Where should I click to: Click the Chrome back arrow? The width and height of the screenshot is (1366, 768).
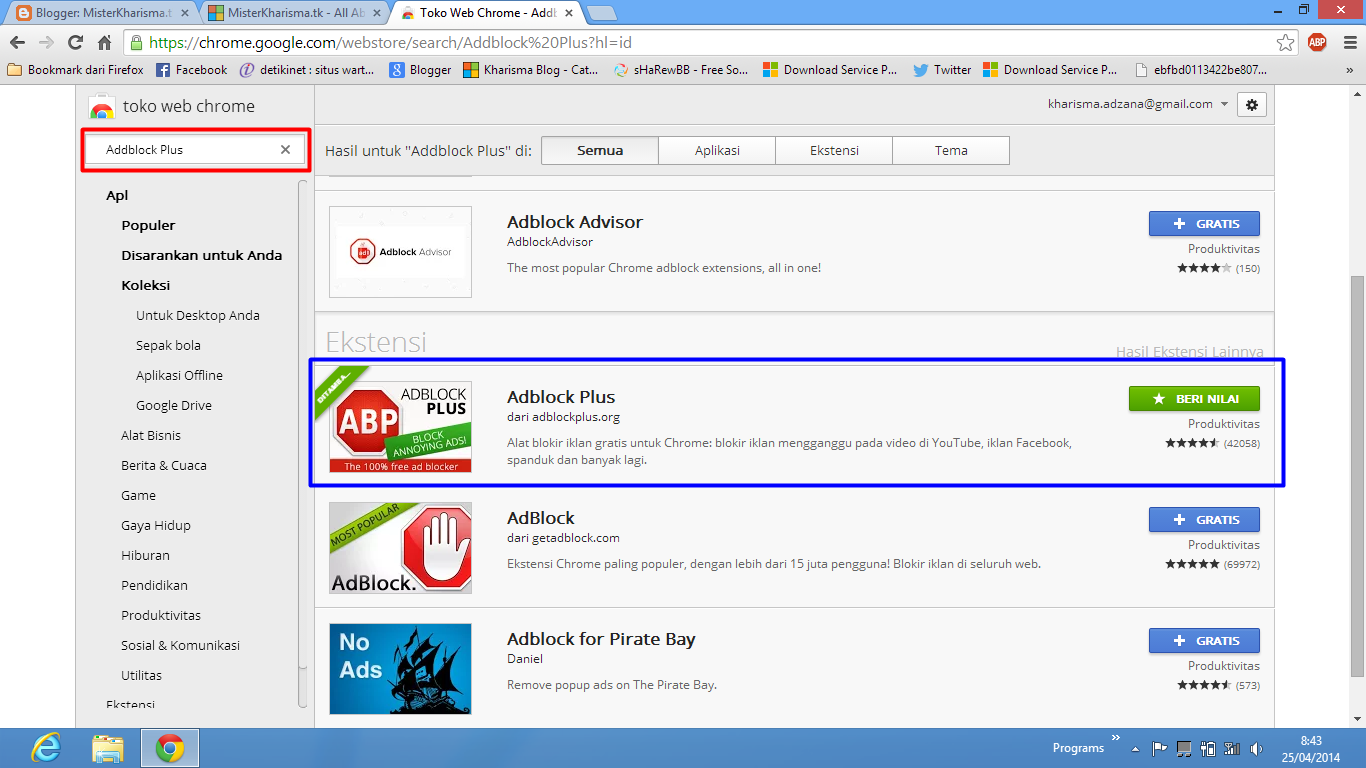point(17,43)
